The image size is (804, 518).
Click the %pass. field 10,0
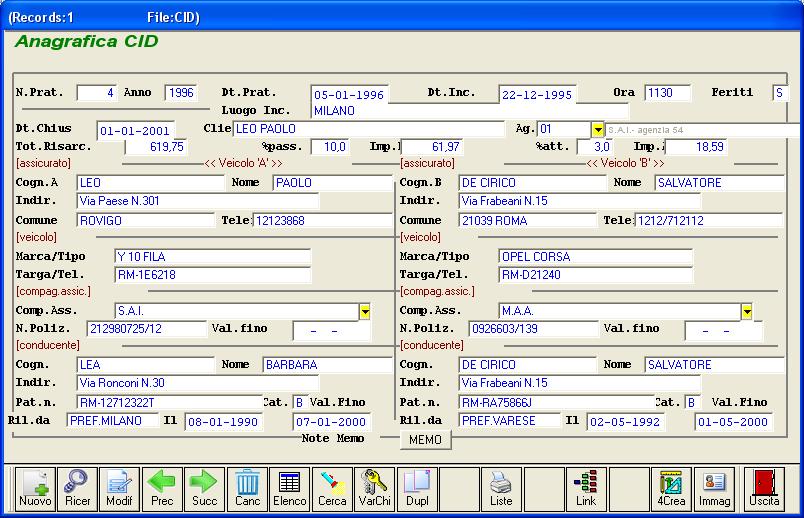[330, 147]
